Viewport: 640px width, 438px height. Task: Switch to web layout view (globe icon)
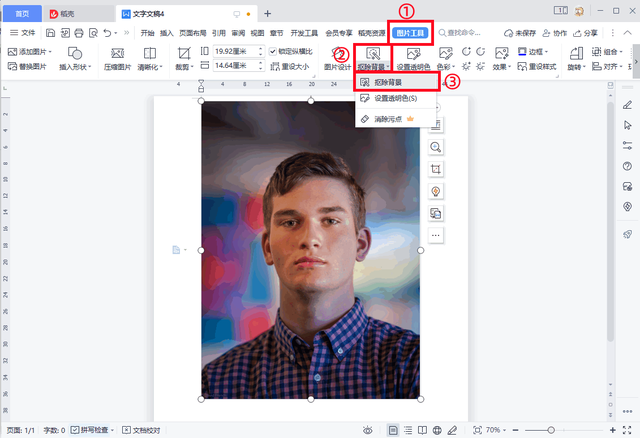click(437, 430)
